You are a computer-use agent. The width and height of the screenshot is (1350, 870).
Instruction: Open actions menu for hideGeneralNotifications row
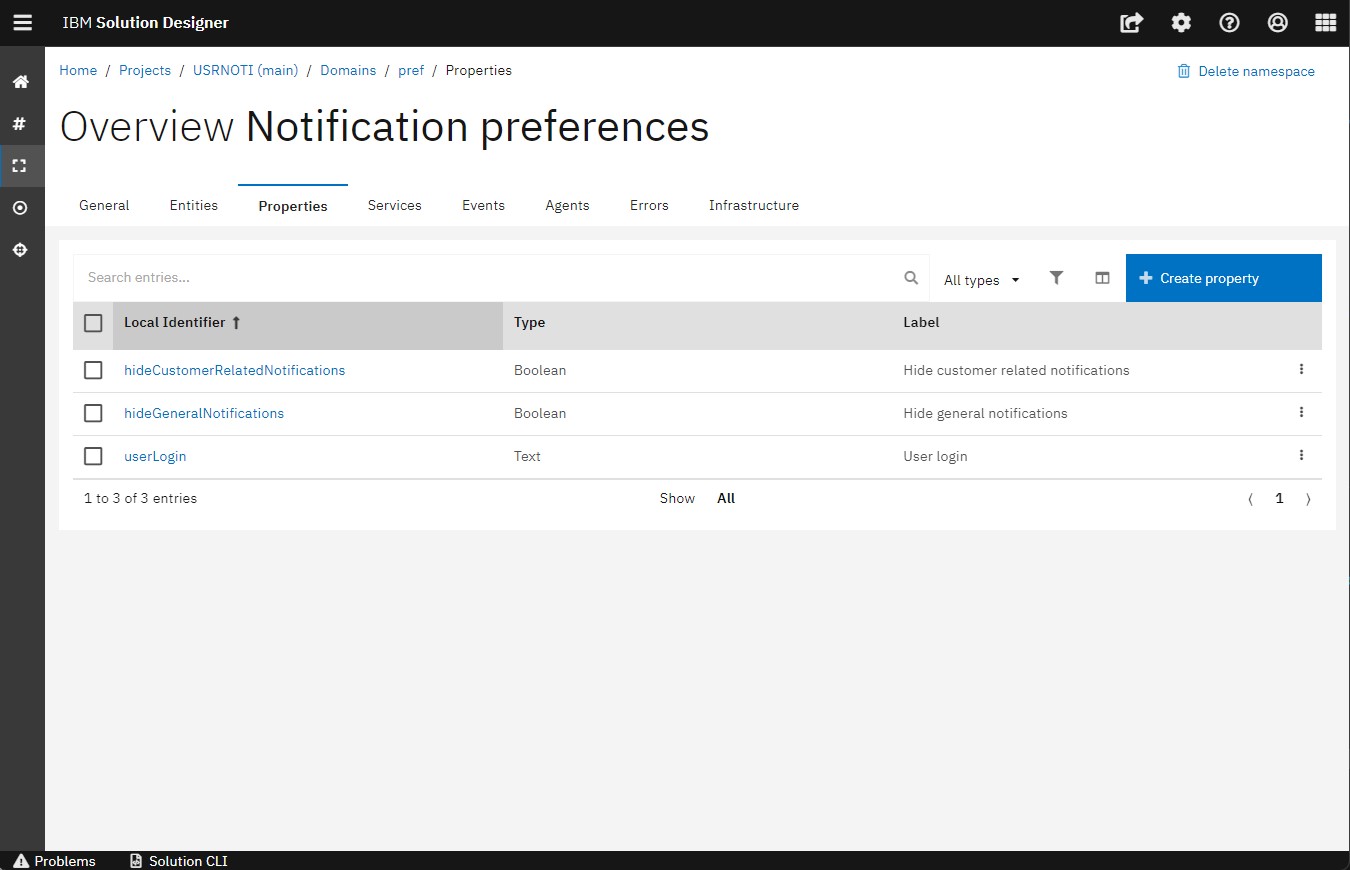pos(1301,412)
